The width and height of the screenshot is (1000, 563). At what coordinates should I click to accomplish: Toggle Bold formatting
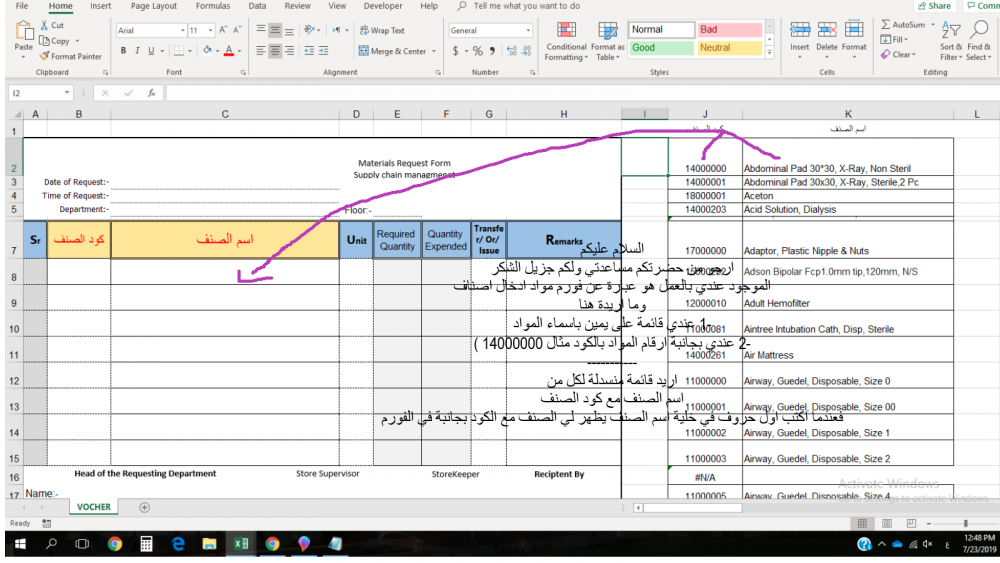[123, 50]
